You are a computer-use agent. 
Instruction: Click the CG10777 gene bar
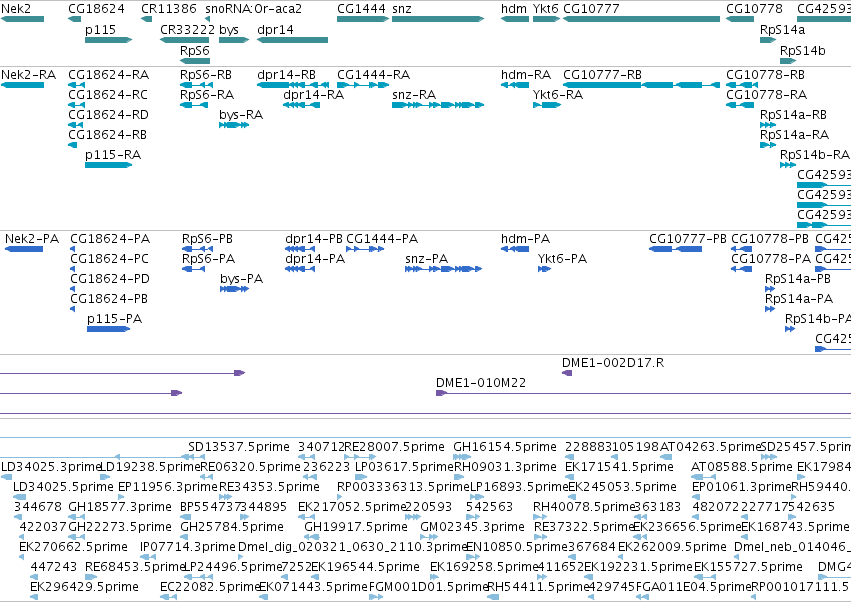pos(642,19)
